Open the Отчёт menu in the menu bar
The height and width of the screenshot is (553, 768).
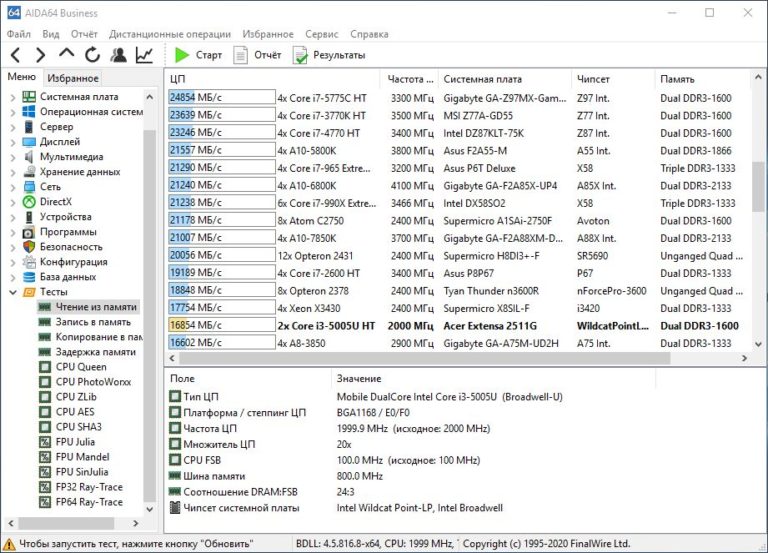pyautogui.click(x=84, y=34)
